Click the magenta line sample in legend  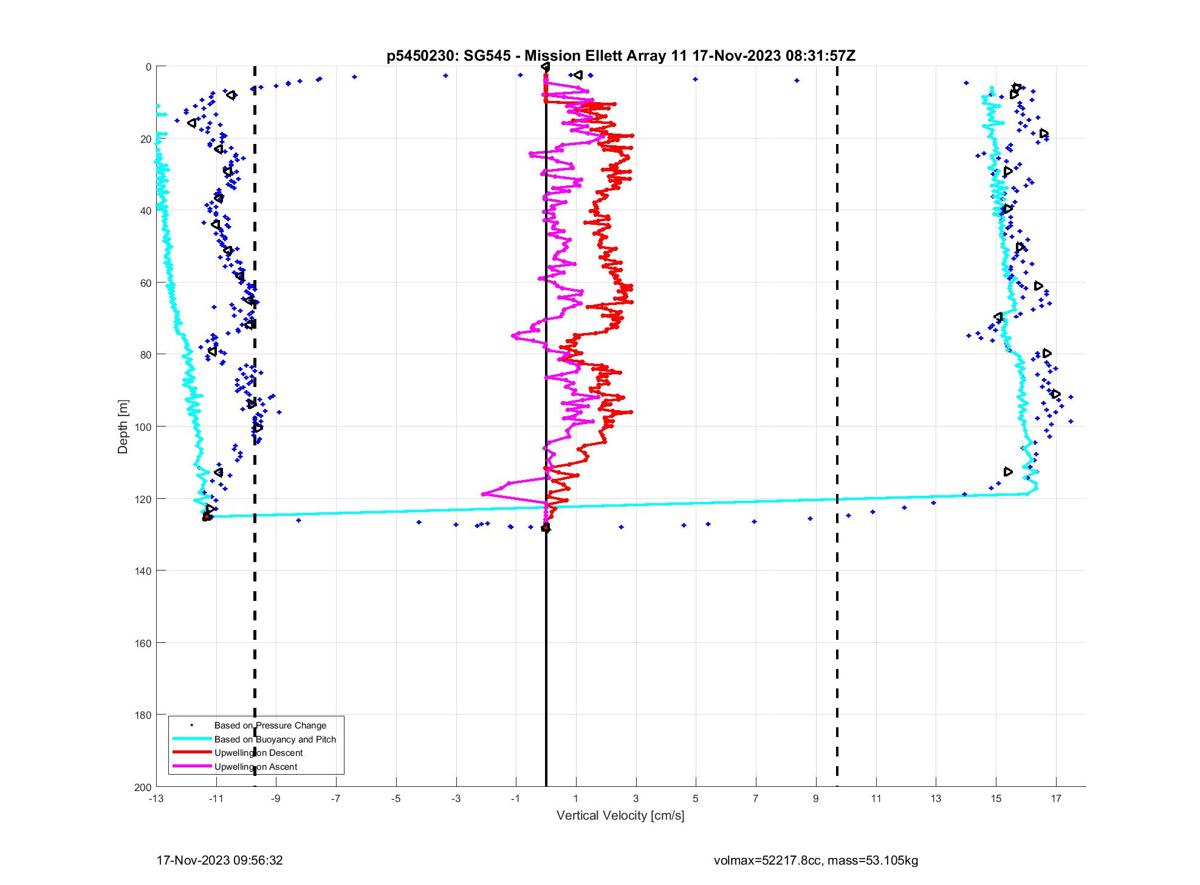click(191, 766)
